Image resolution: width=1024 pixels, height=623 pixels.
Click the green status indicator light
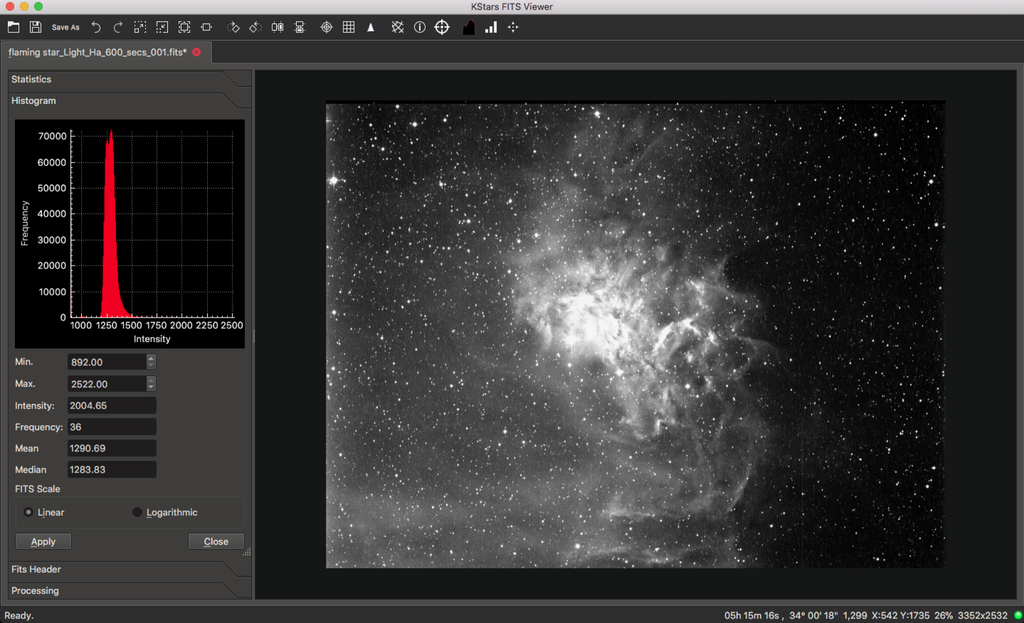[1017, 615]
